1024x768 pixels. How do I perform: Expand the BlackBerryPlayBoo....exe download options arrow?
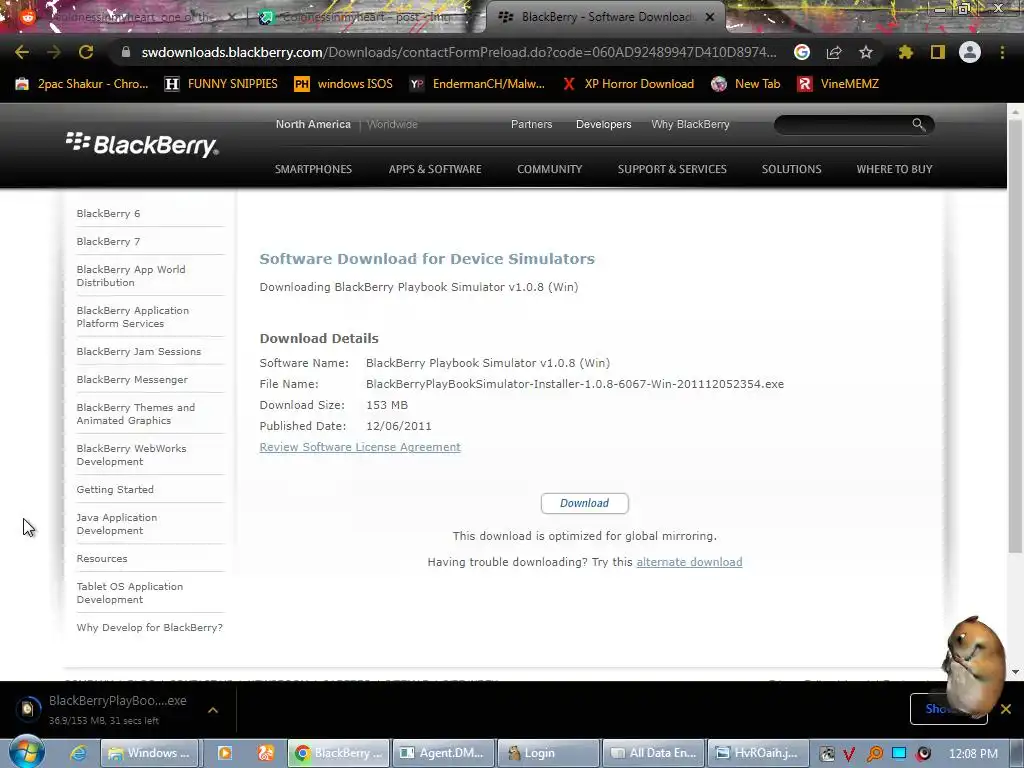tap(213, 710)
